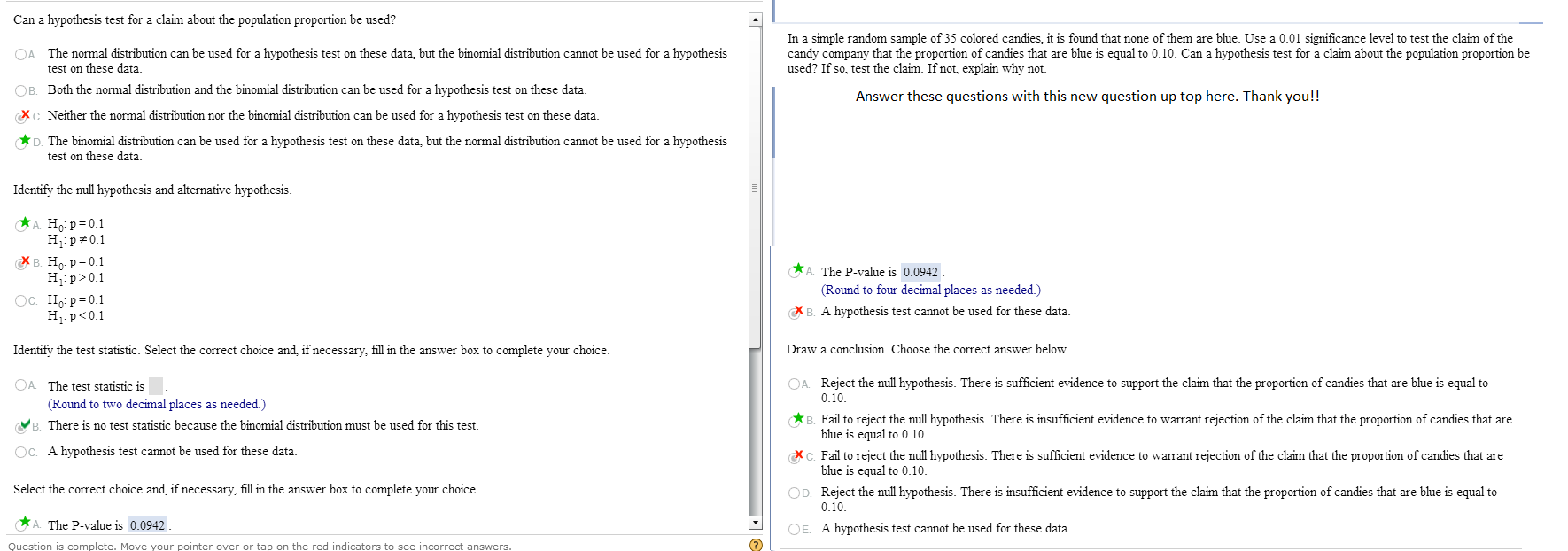The image size is (1568, 551).
Task: Click the green star on option D
Action: pos(26,140)
